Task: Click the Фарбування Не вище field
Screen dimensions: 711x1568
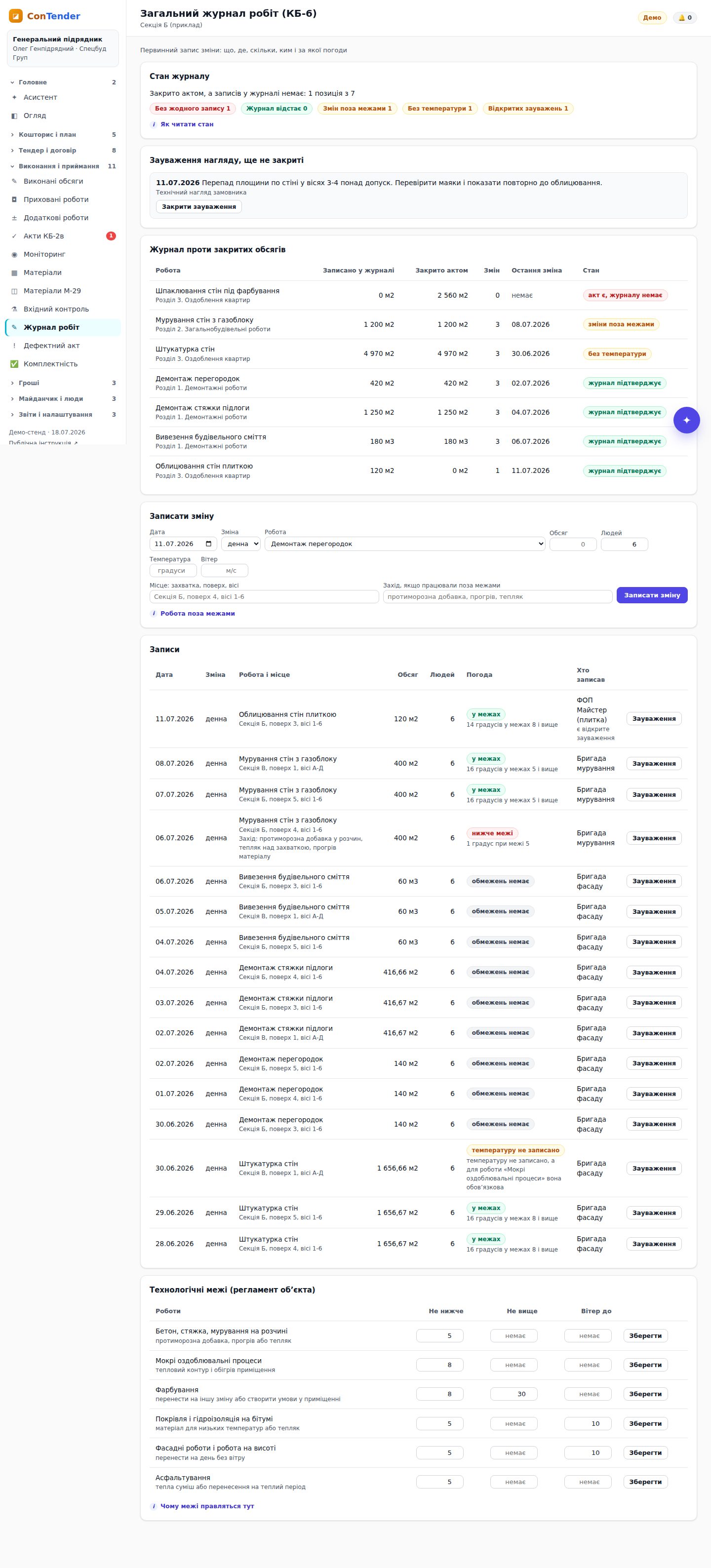Action: pyautogui.click(x=514, y=1394)
